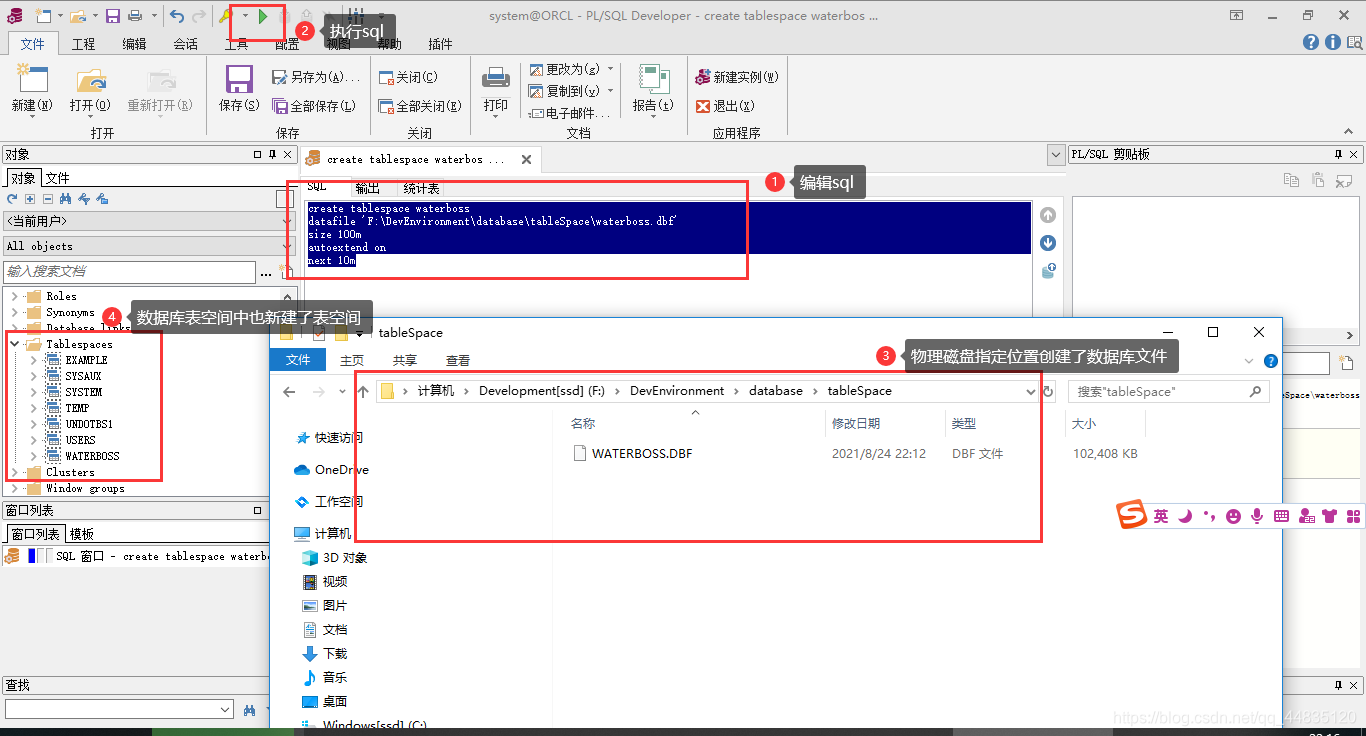Switch to 会话 ribbon tab
Image resolution: width=1366 pixels, height=736 pixels.
(185, 44)
